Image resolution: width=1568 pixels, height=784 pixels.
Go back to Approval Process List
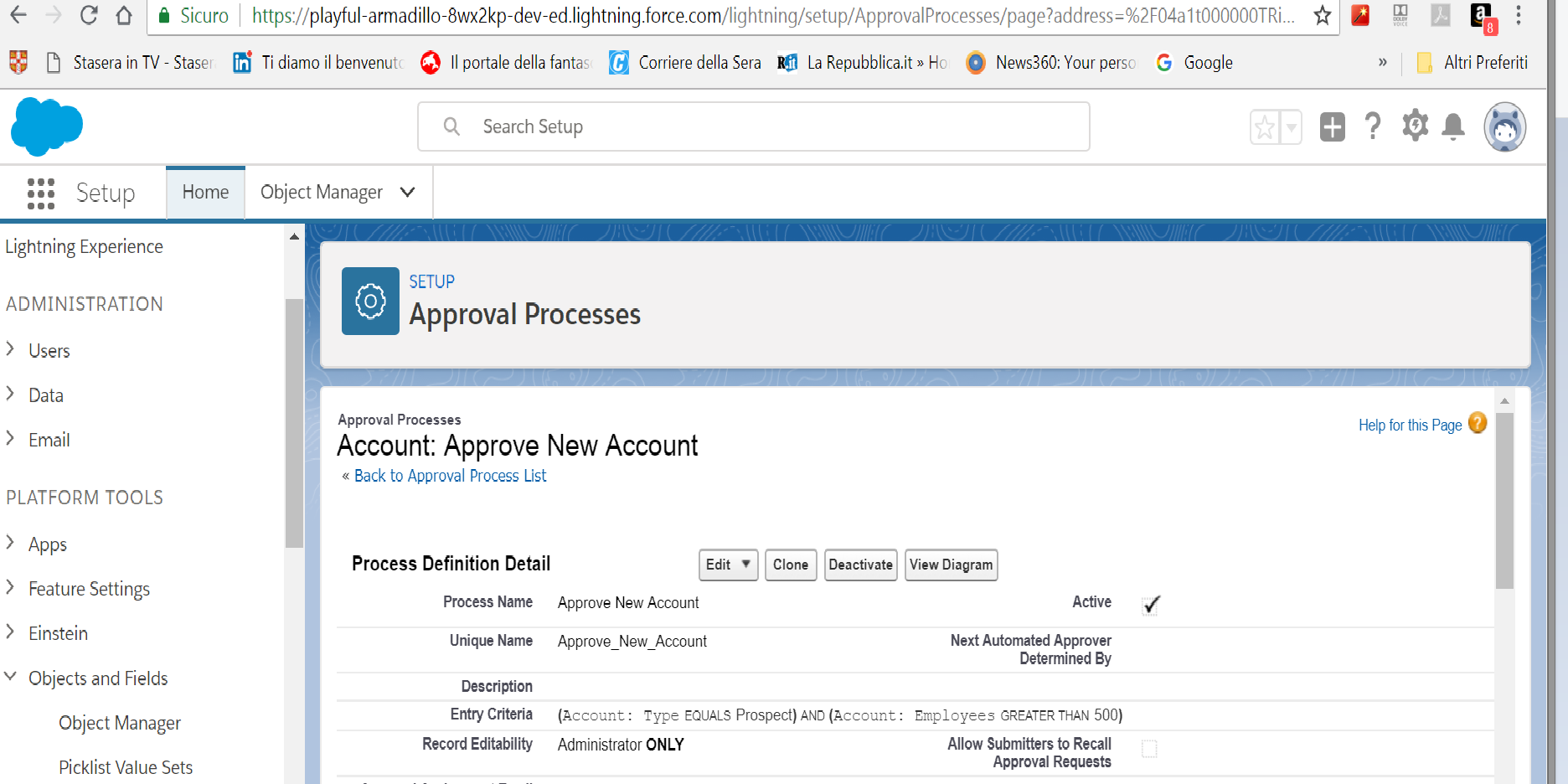(x=450, y=476)
